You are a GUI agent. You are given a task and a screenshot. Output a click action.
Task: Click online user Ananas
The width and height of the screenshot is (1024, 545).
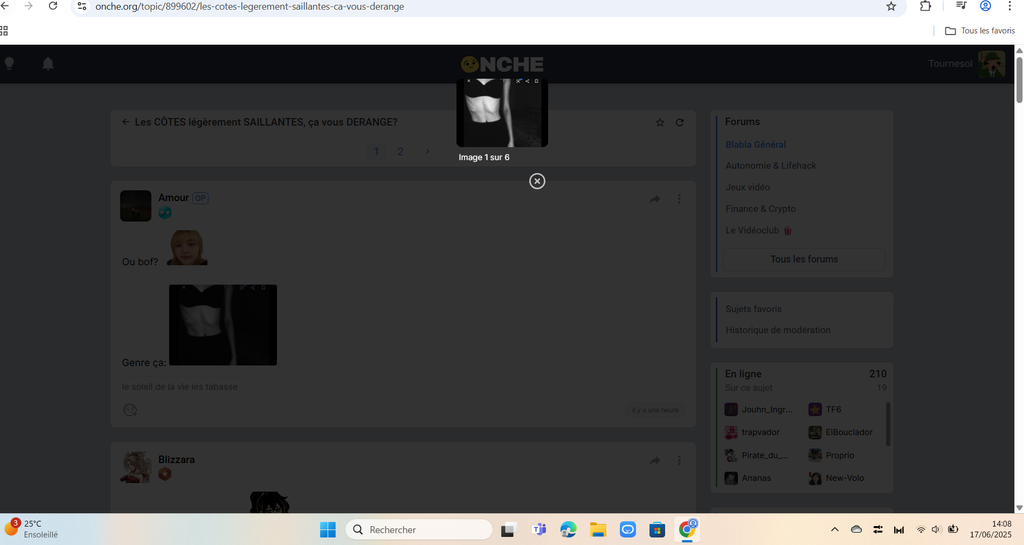(748, 478)
